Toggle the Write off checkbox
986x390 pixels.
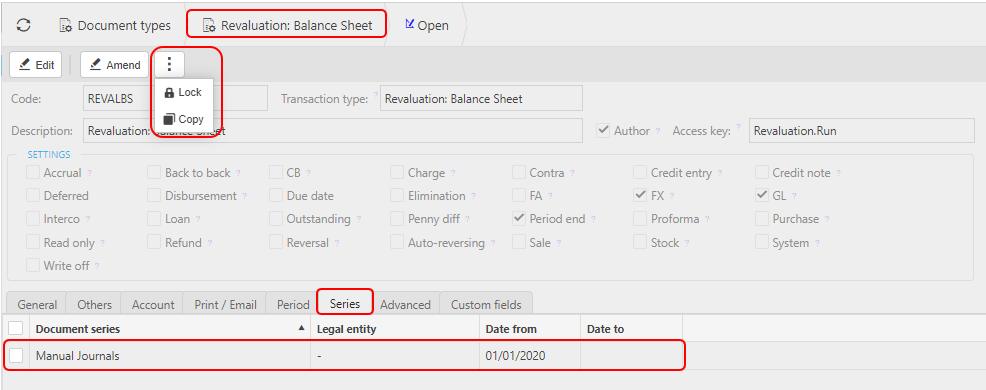coord(33,265)
